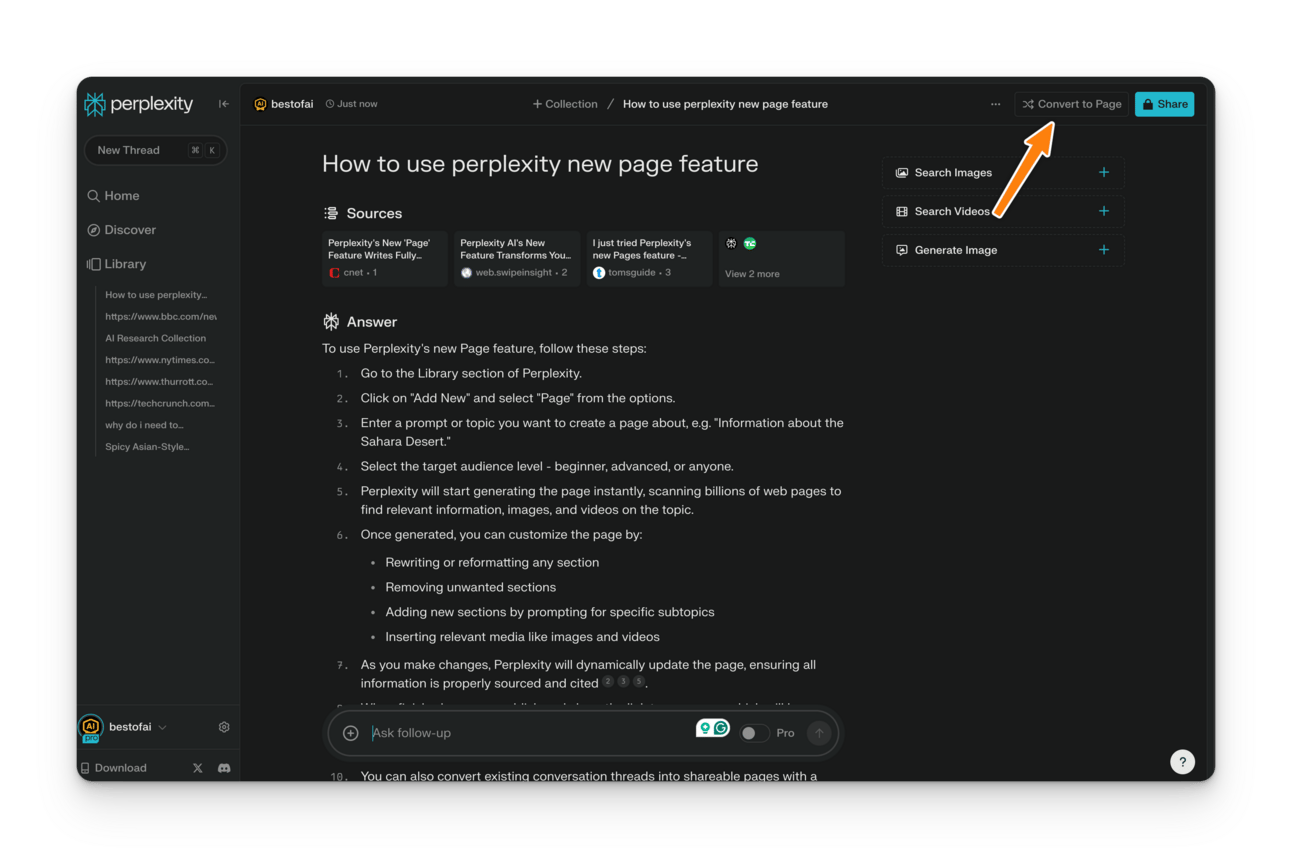1292x858 pixels.
Task: Submit follow-up with the up-arrow button
Action: pos(819,733)
